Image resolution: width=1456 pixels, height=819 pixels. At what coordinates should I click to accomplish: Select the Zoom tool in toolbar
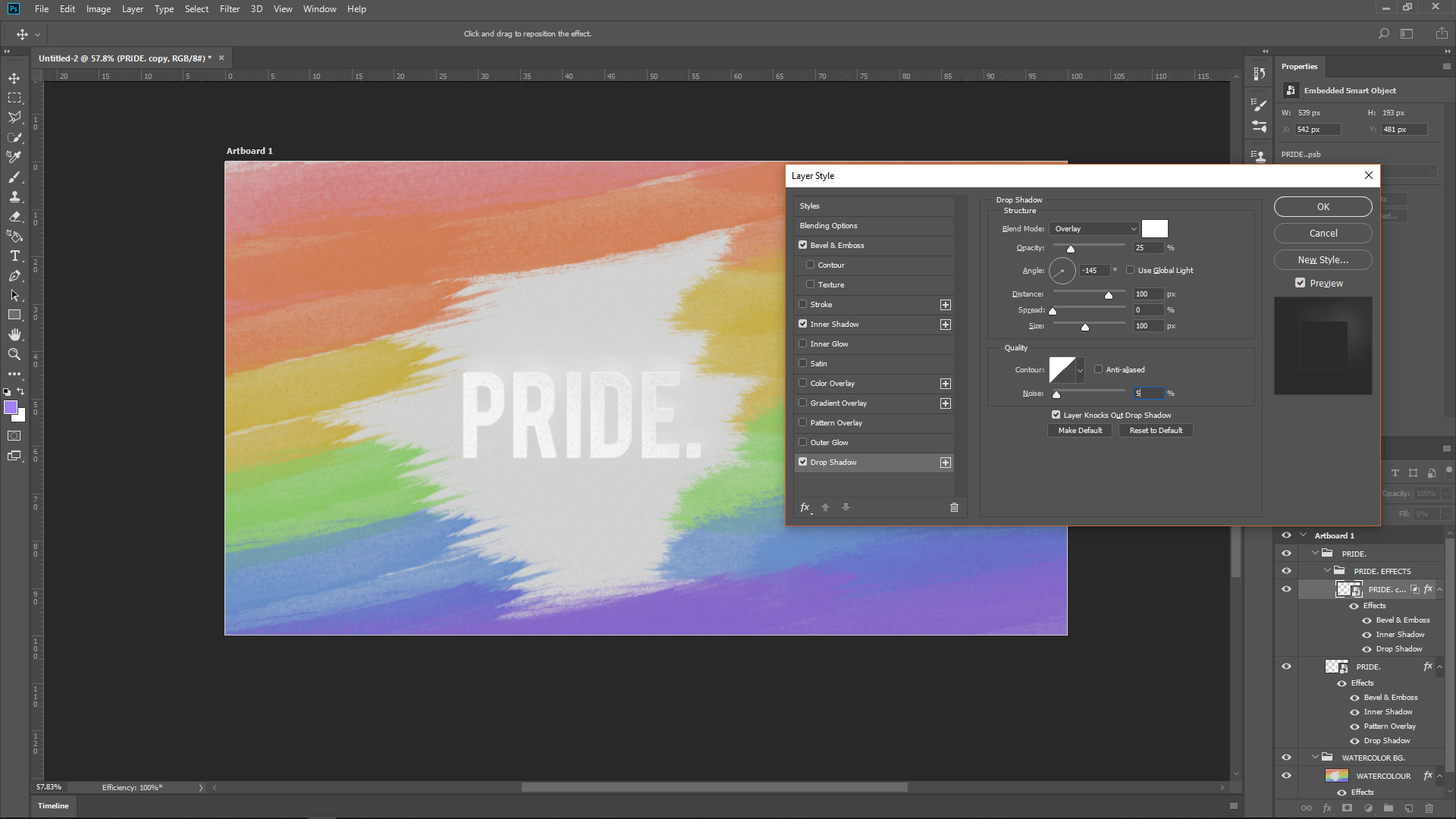pyautogui.click(x=14, y=354)
